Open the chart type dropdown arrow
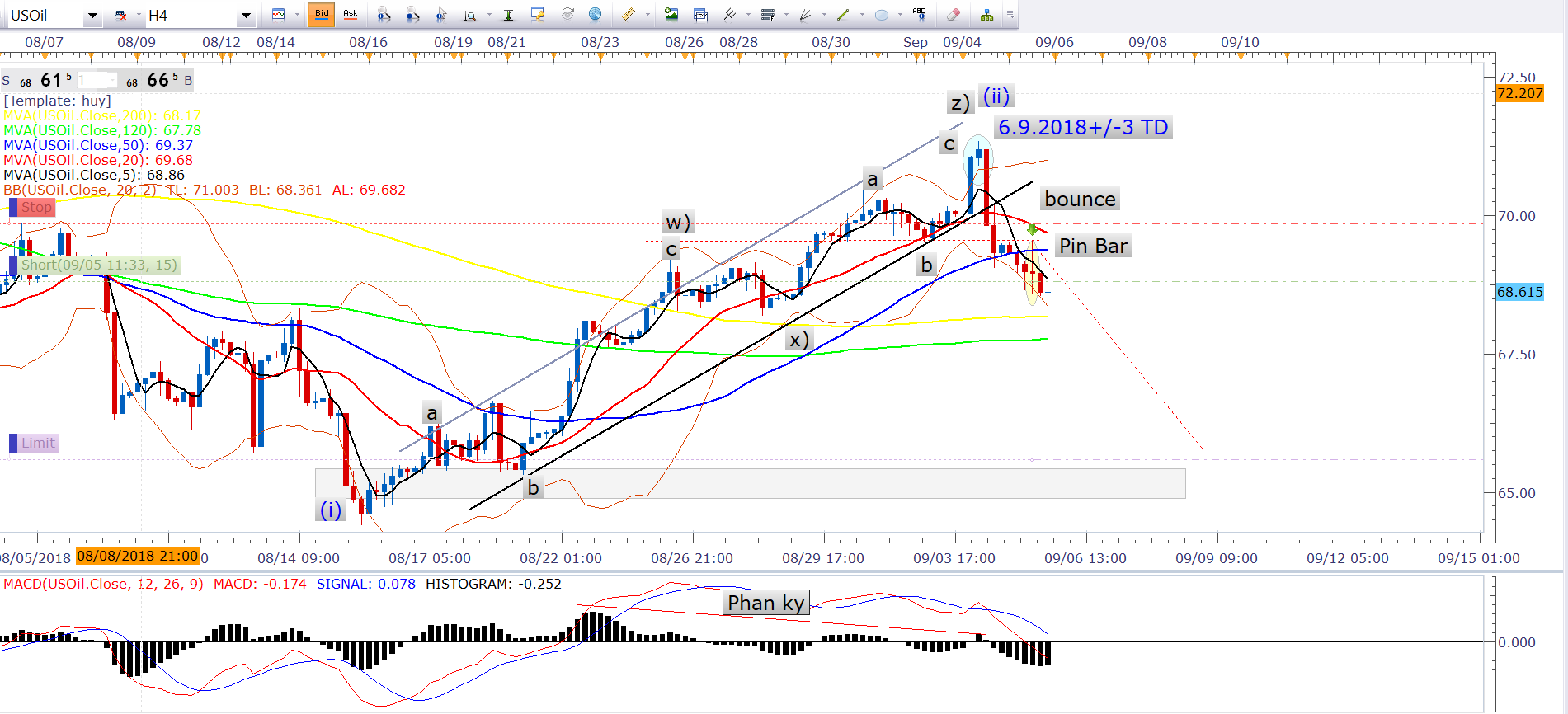This screenshot has height=714, width=1568. pos(297,15)
